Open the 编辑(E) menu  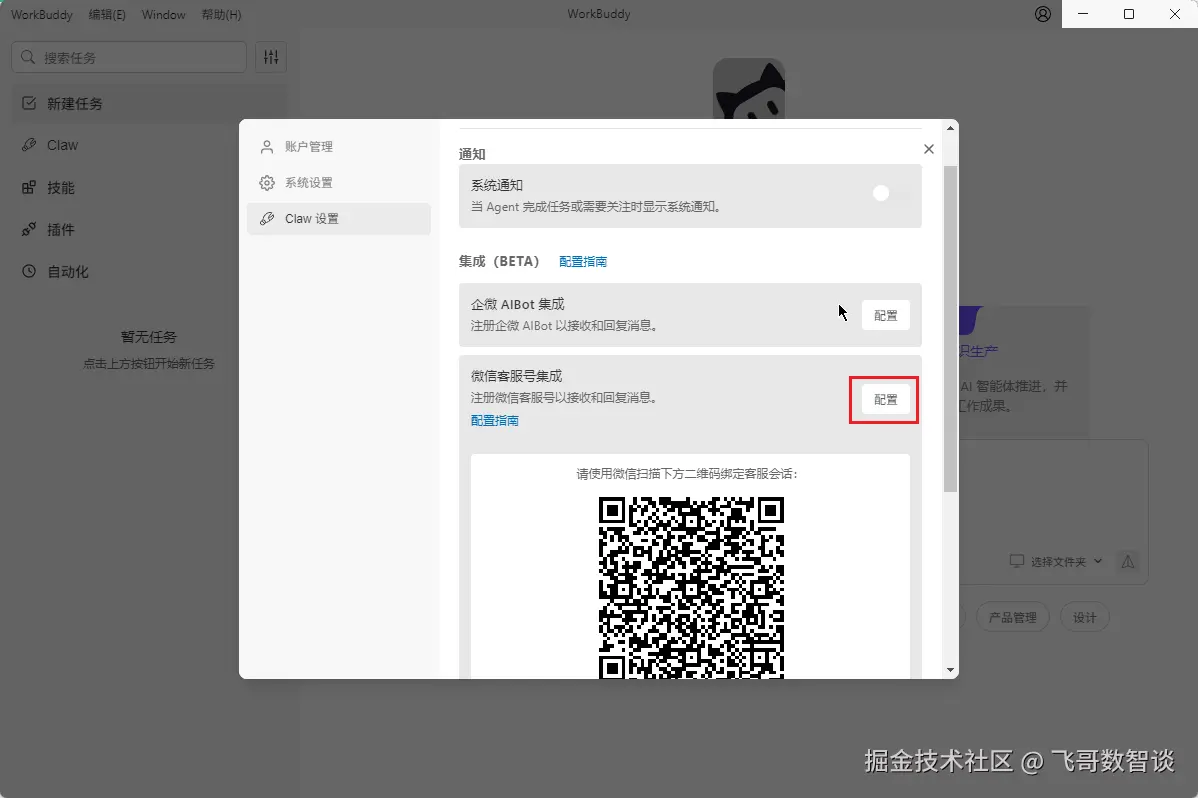pos(107,15)
